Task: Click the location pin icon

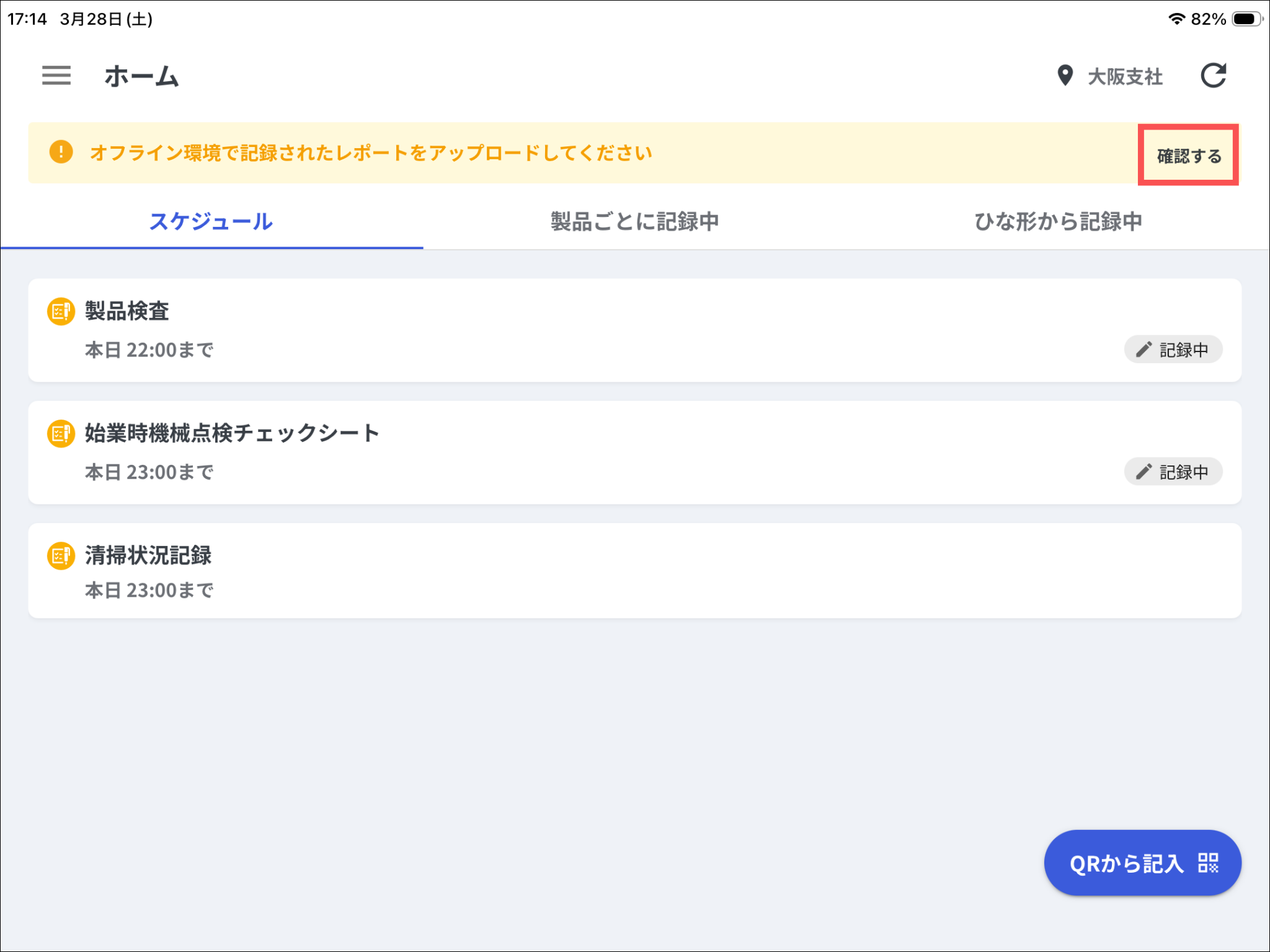Action: tap(1065, 76)
